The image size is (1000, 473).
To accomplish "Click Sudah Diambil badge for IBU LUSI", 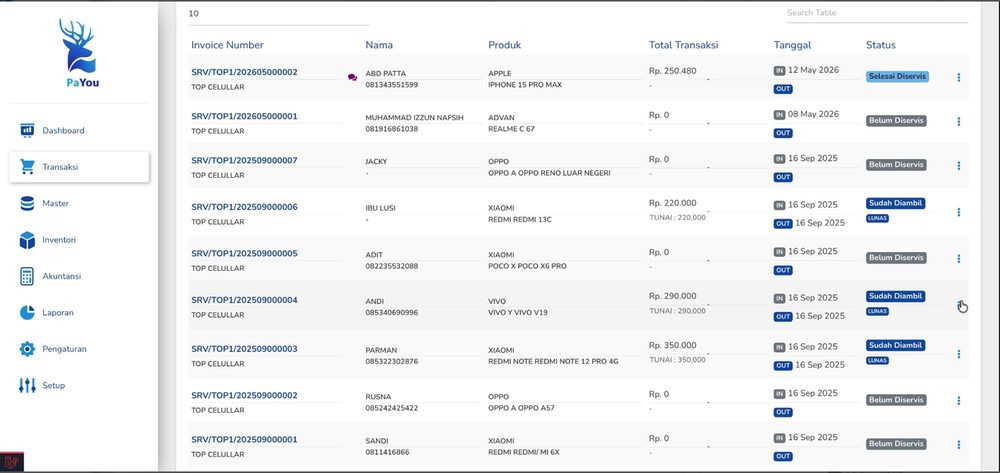I will [895, 203].
